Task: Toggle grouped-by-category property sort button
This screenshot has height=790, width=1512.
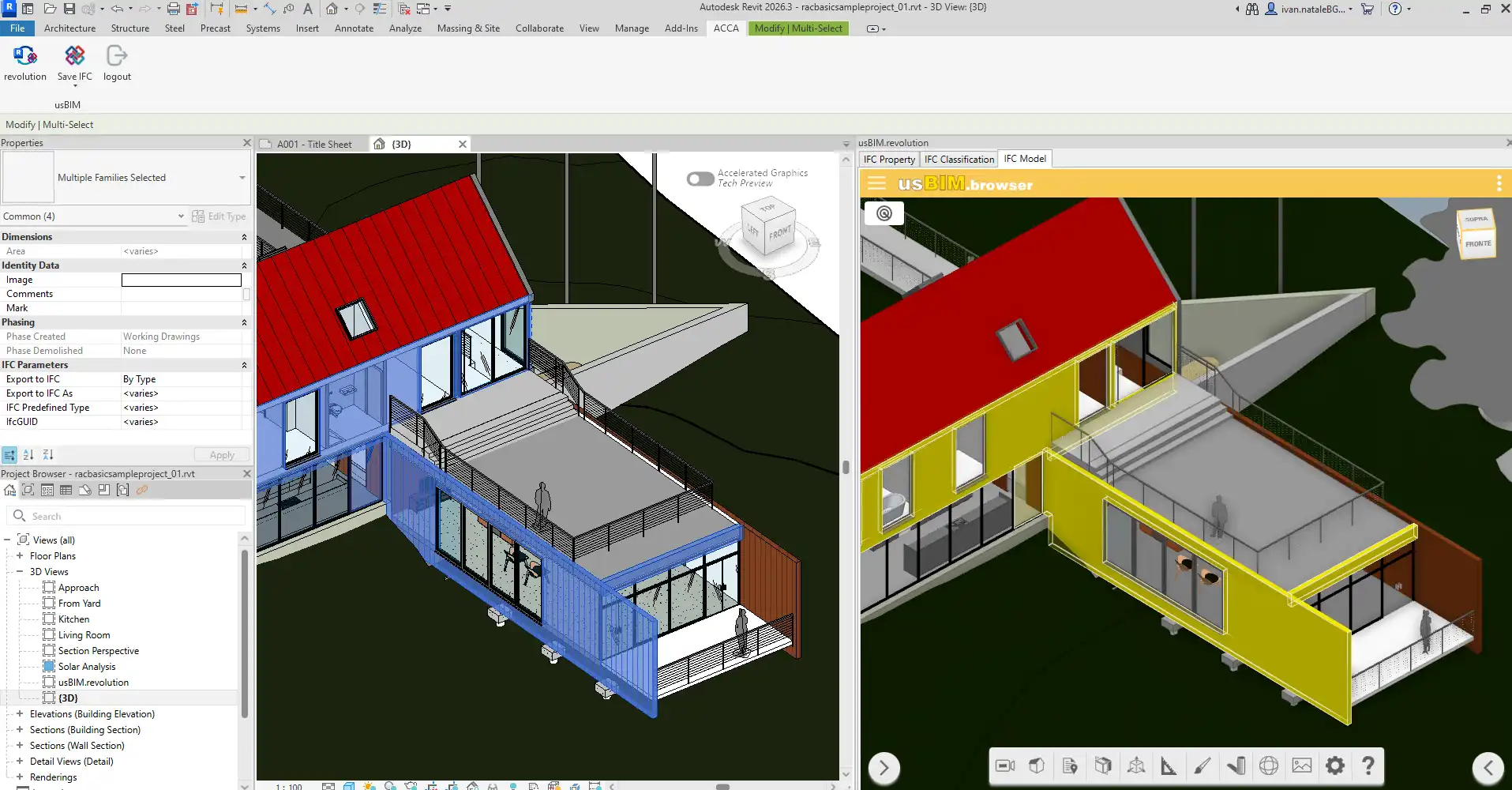Action: point(9,455)
